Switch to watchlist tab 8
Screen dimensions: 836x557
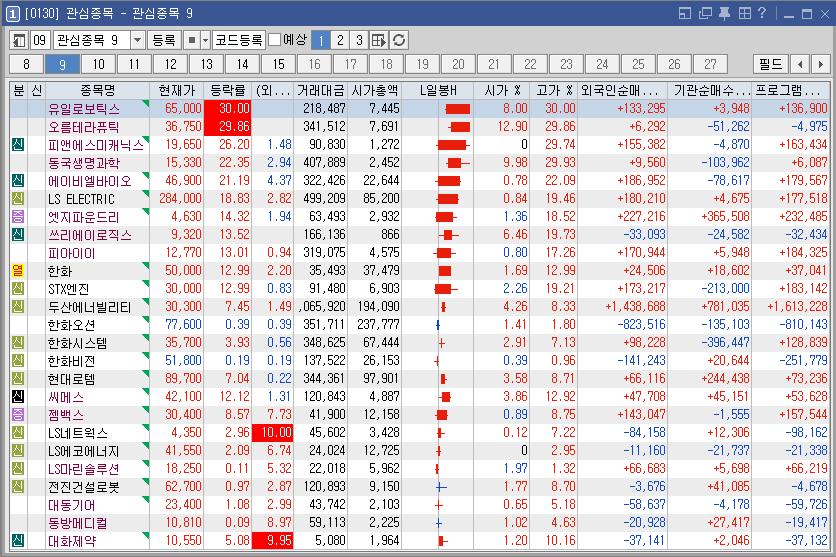click(27, 64)
